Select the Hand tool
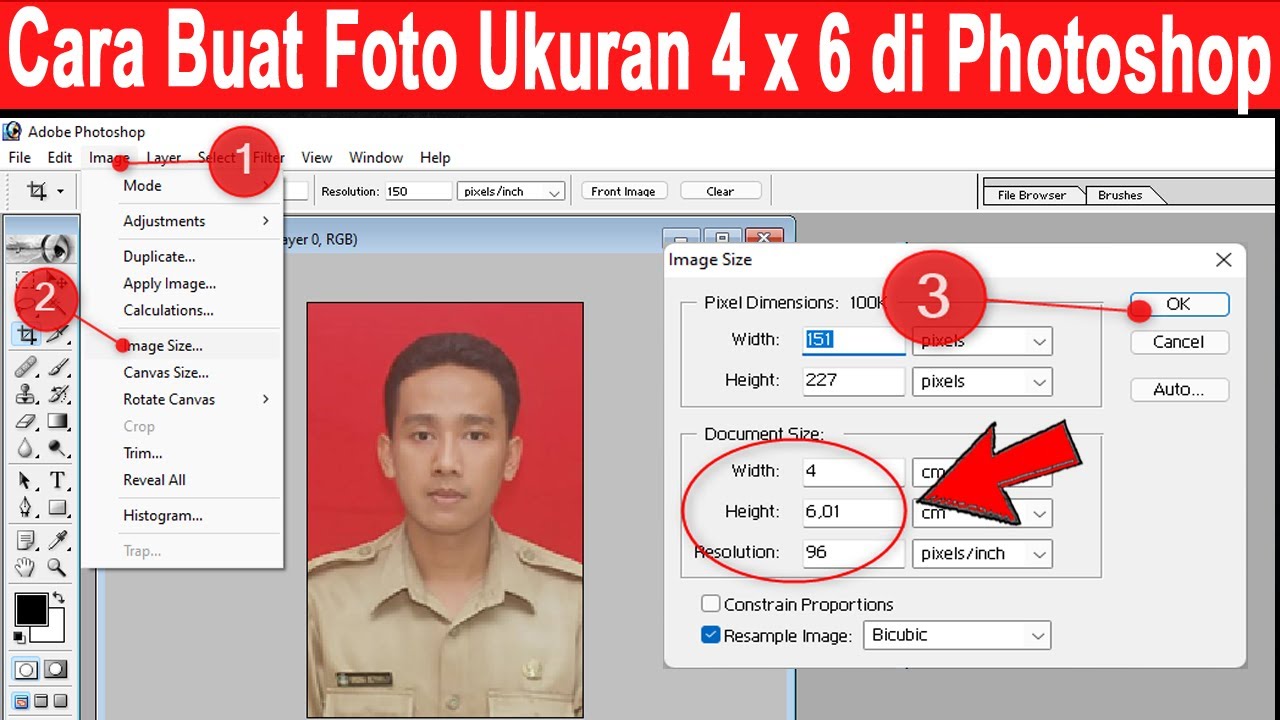Image resolution: width=1280 pixels, height=720 pixels. 26,568
